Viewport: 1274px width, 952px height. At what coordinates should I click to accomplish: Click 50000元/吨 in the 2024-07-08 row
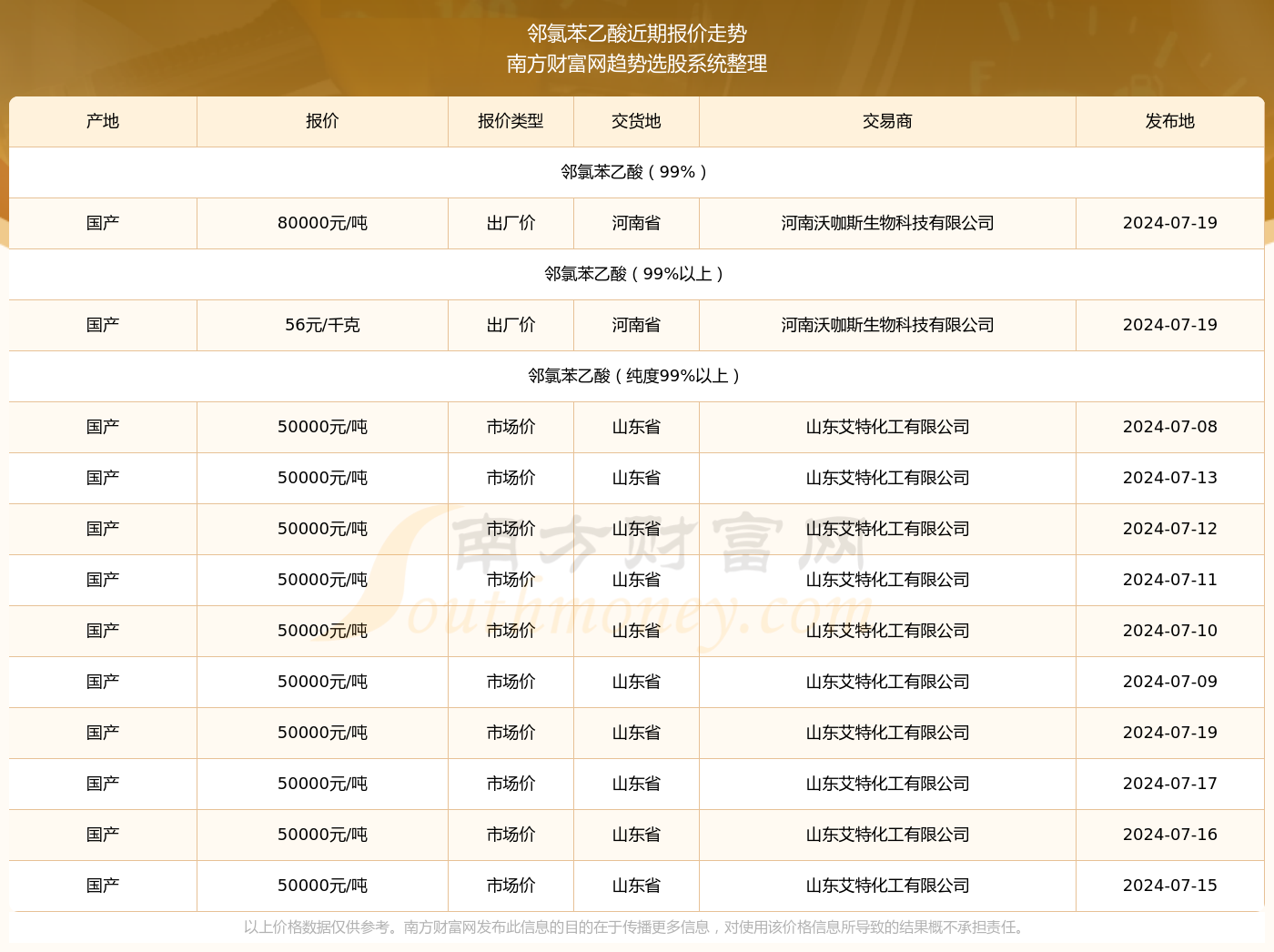click(x=322, y=427)
